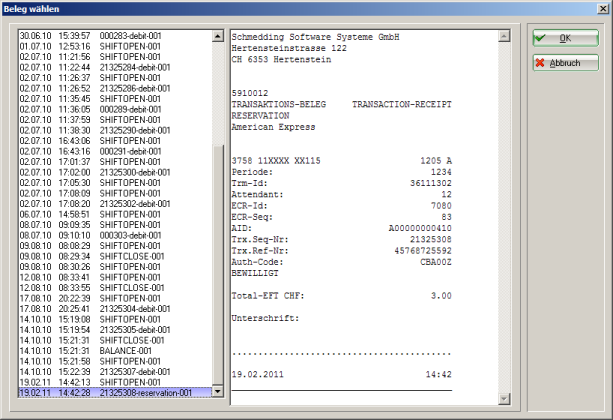613x420 pixels.
Task: Close the Beleg wählen dialog window
Action: 601,9
